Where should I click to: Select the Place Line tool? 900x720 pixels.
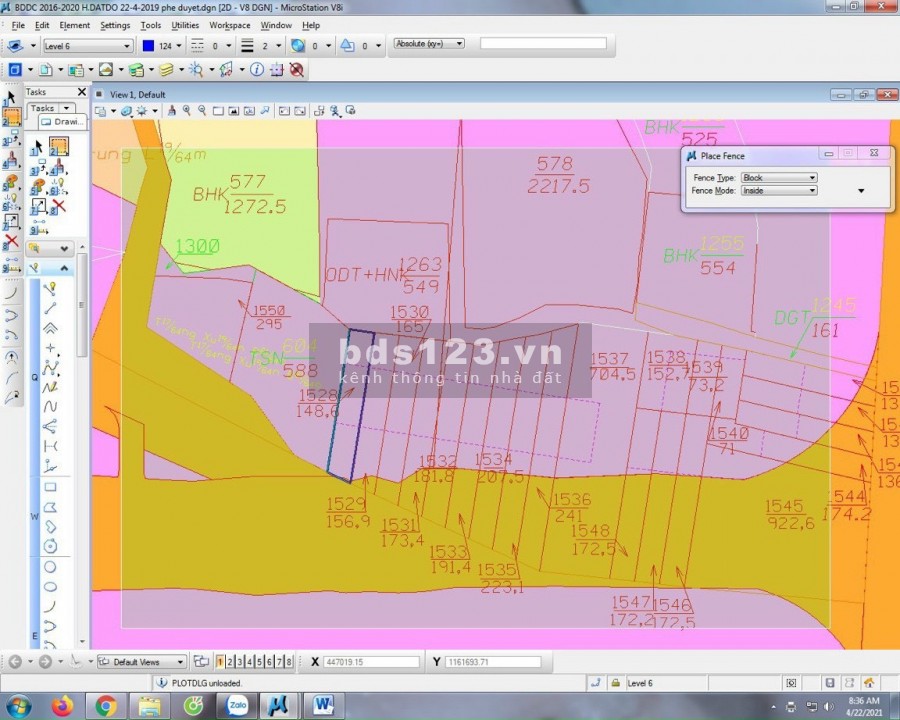(51, 308)
